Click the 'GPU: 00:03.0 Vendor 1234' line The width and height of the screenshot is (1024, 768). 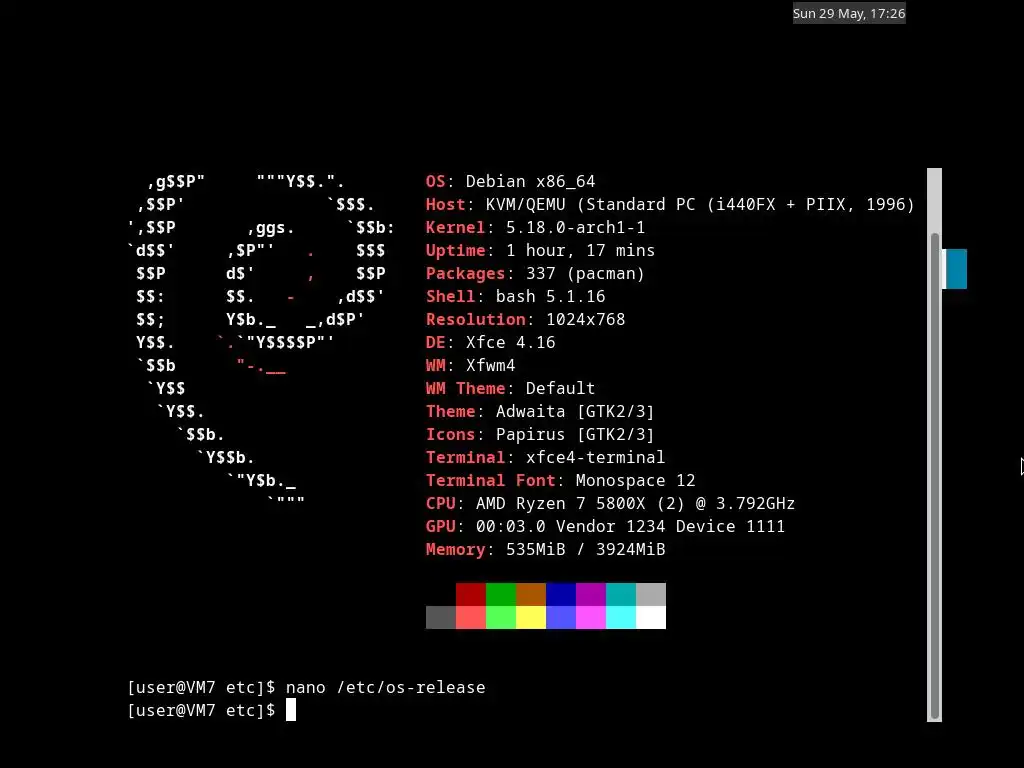click(605, 526)
